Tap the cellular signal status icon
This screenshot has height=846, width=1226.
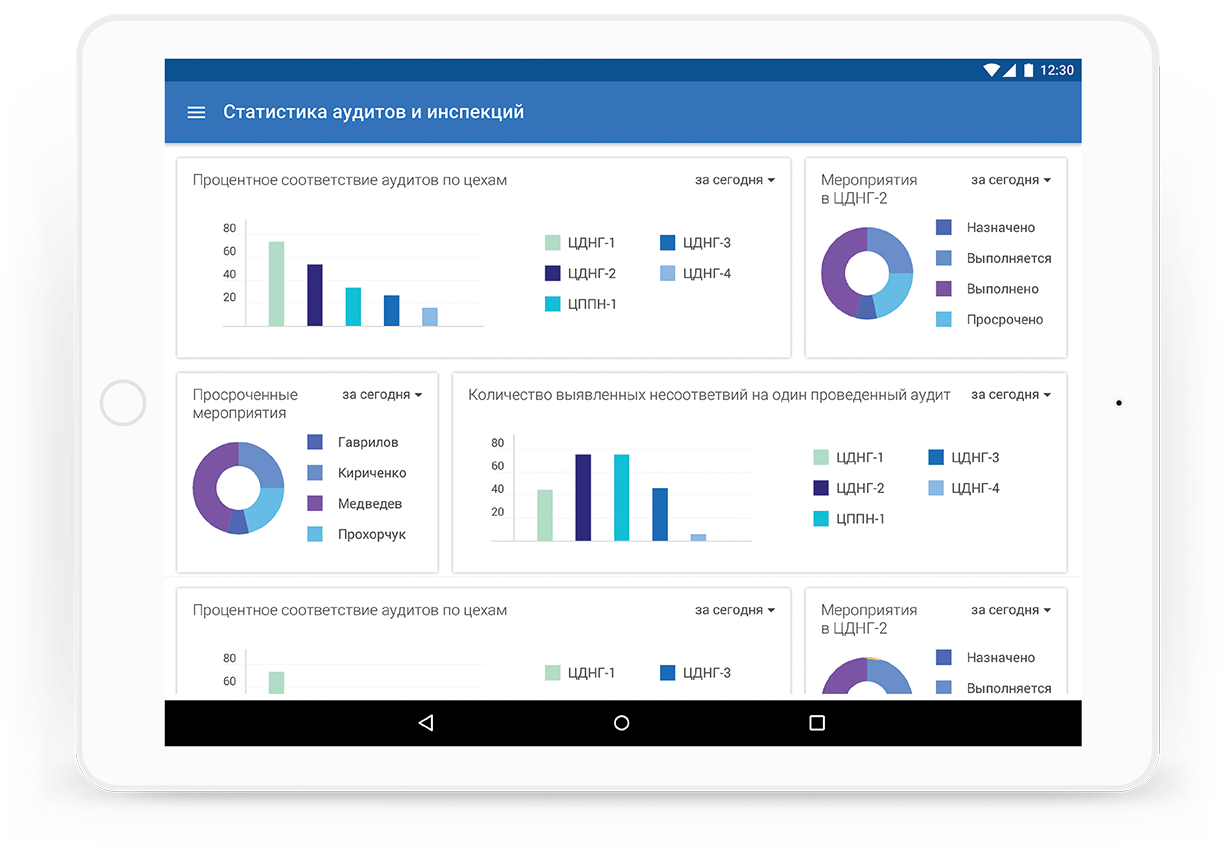1009,70
